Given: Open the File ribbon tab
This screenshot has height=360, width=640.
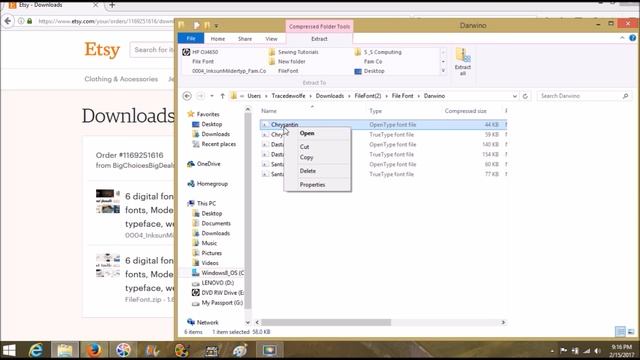Looking at the screenshot, I should pos(191,38).
